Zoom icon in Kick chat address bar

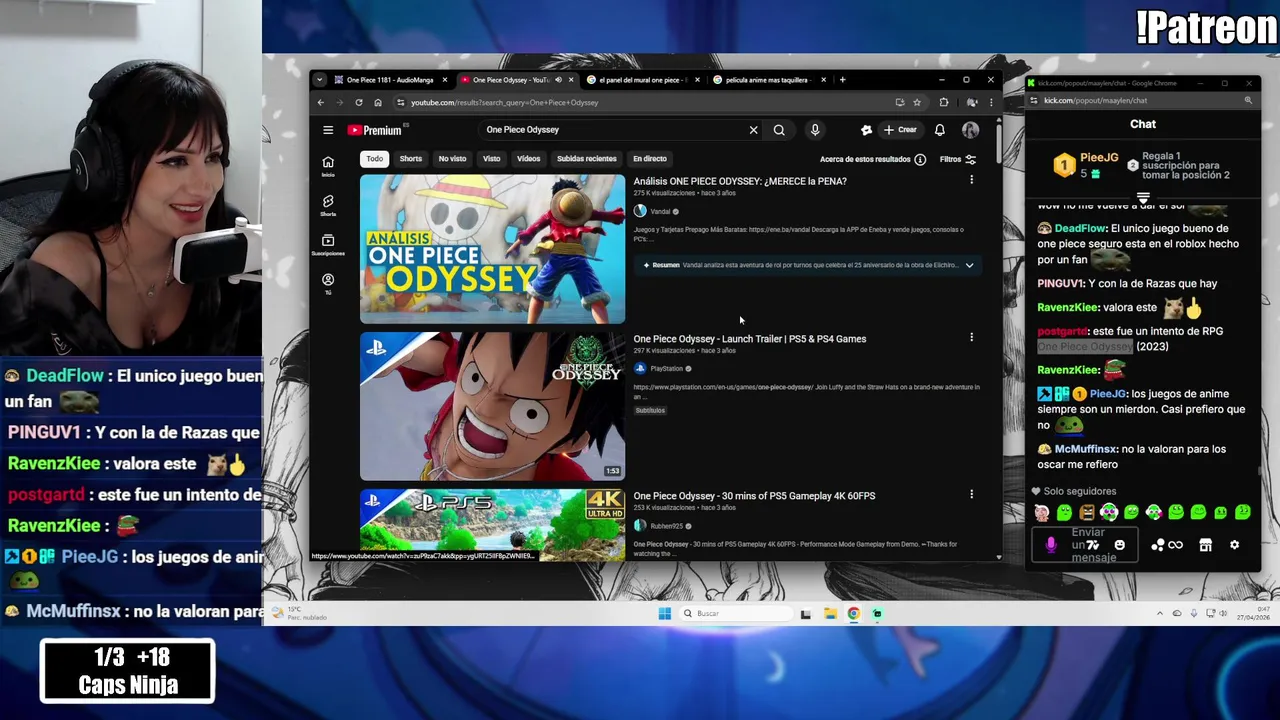tap(1248, 100)
